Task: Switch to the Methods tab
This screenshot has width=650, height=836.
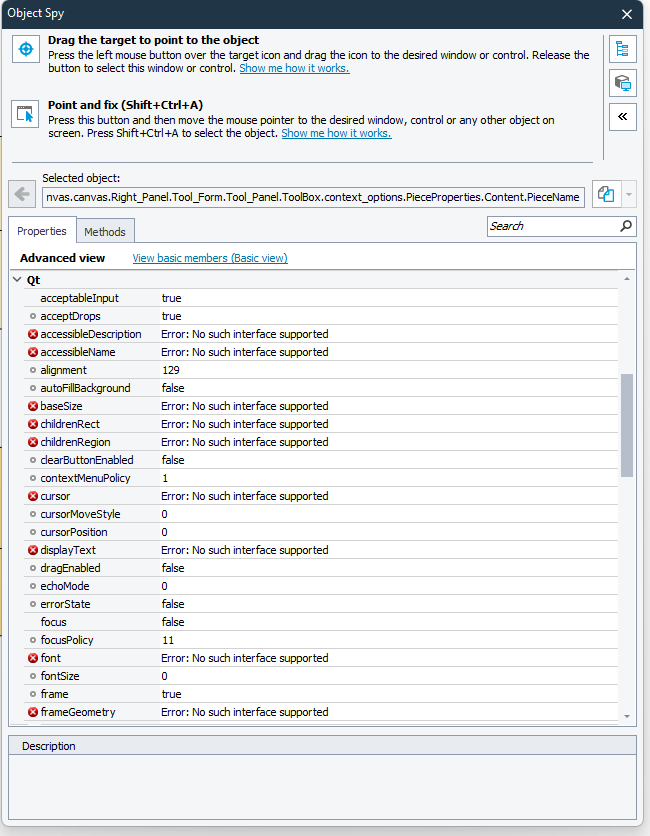Action: (105, 232)
